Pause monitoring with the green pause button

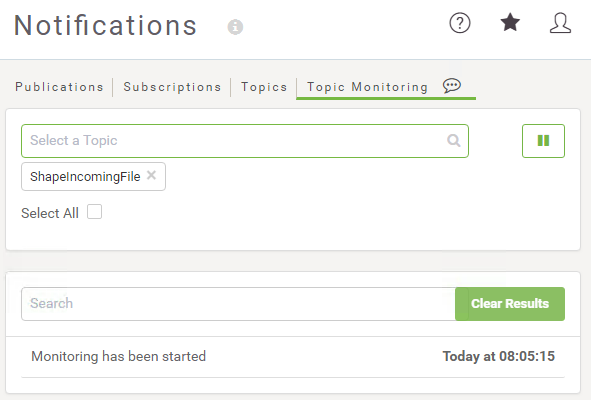543,141
